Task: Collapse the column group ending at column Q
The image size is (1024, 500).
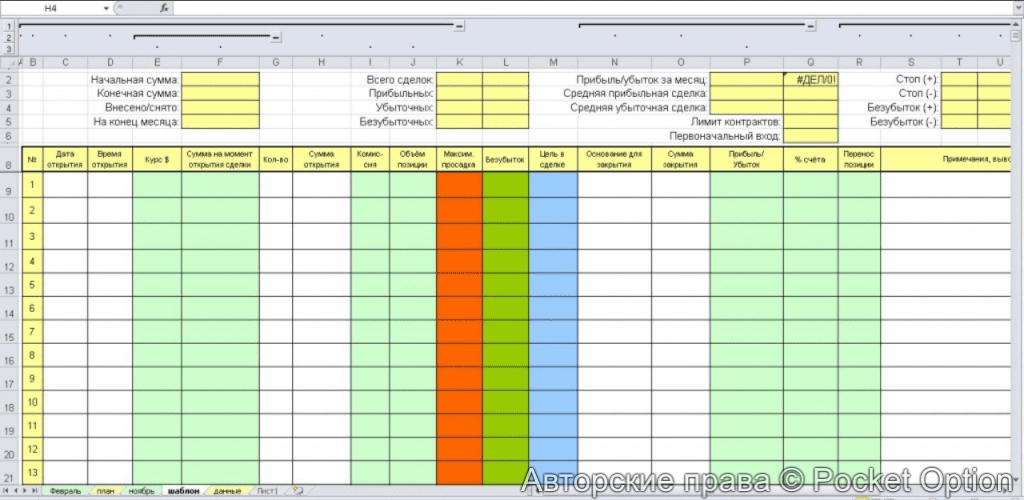Action: click(810, 23)
